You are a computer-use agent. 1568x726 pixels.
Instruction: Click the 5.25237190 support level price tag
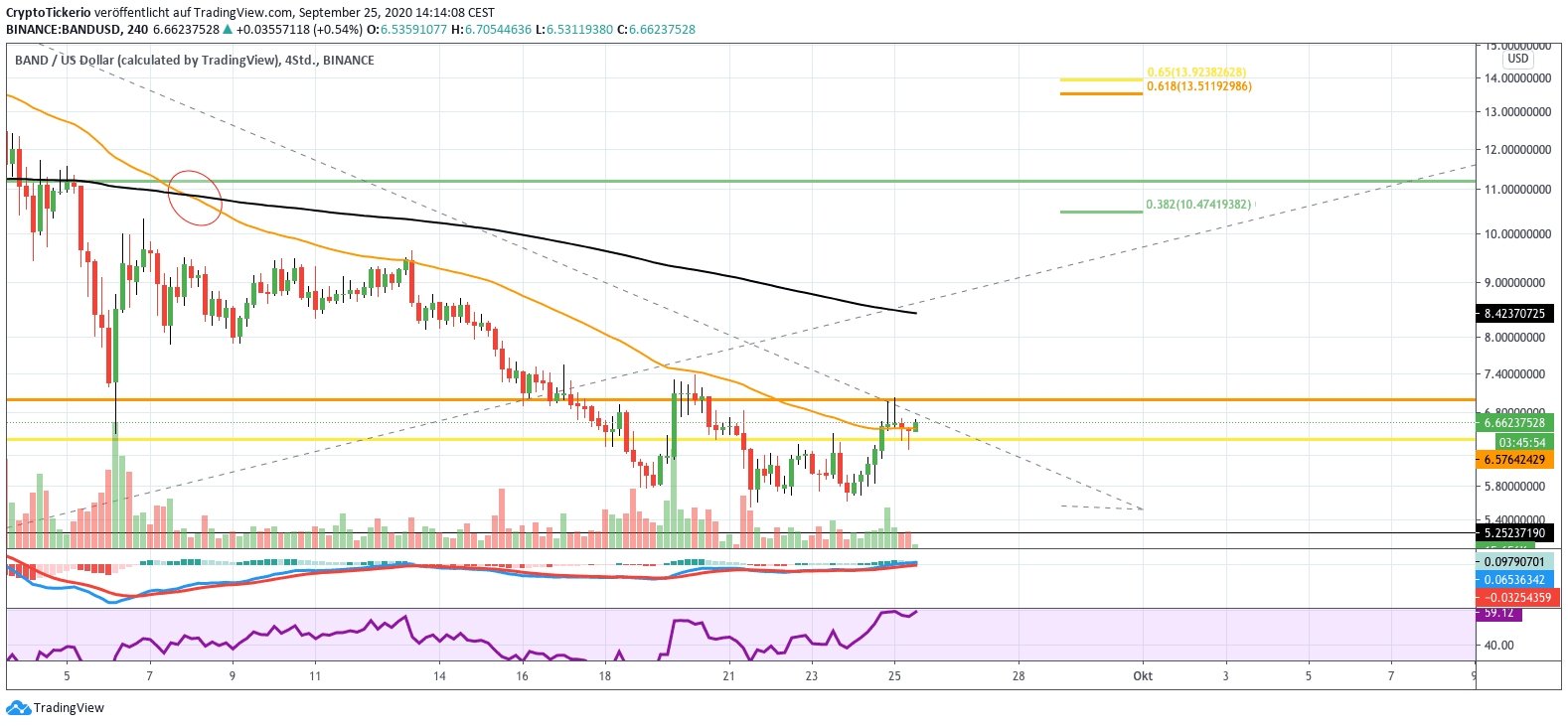pyautogui.click(x=1514, y=533)
